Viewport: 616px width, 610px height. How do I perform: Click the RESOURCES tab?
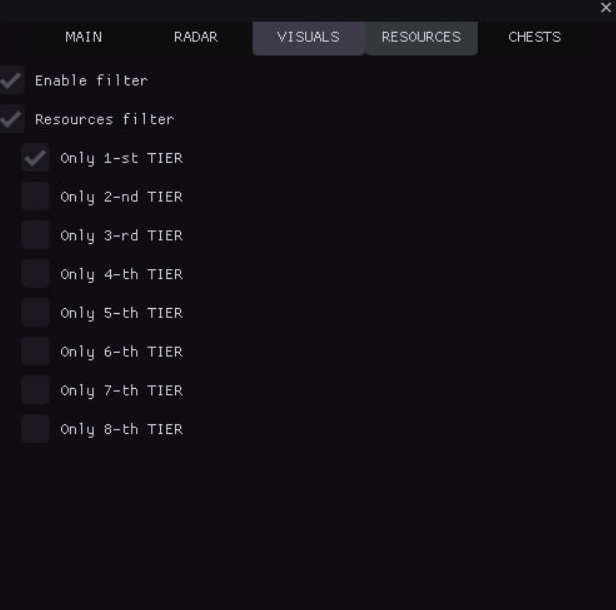tap(421, 37)
